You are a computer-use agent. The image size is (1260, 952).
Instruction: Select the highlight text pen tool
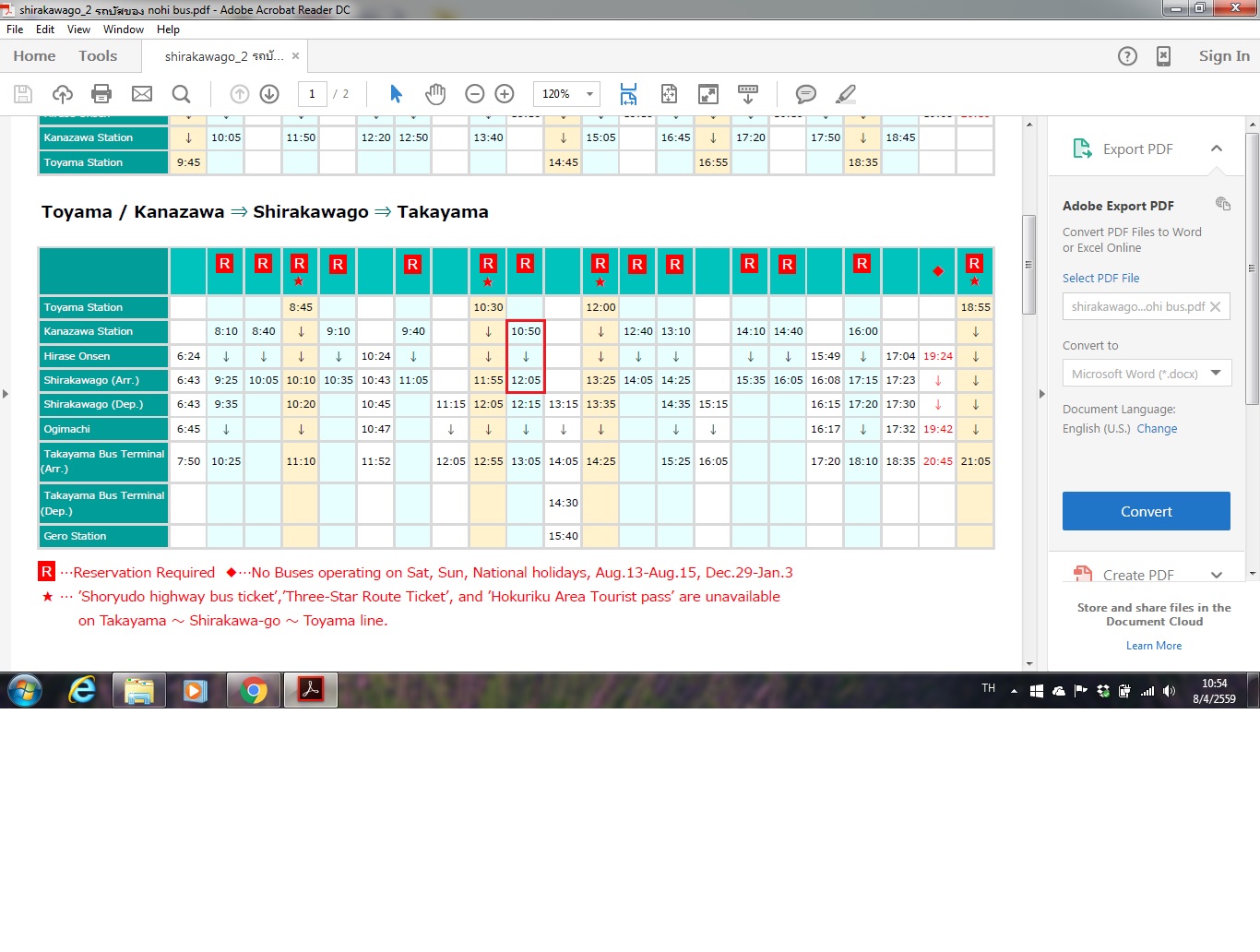[846, 94]
